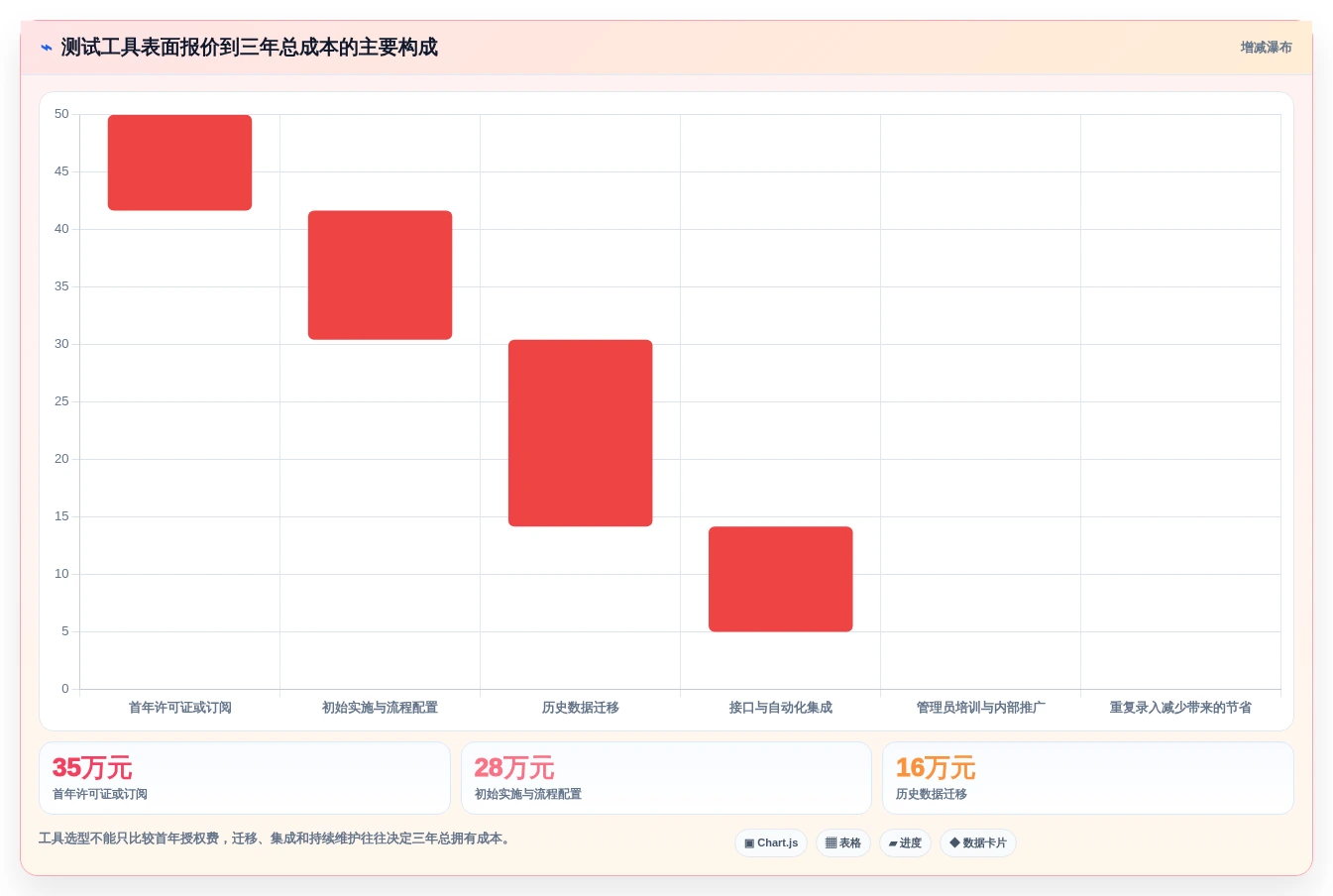Click y-axis tick value 25
The height and width of the screenshot is (896, 1333).
[x=61, y=401]
